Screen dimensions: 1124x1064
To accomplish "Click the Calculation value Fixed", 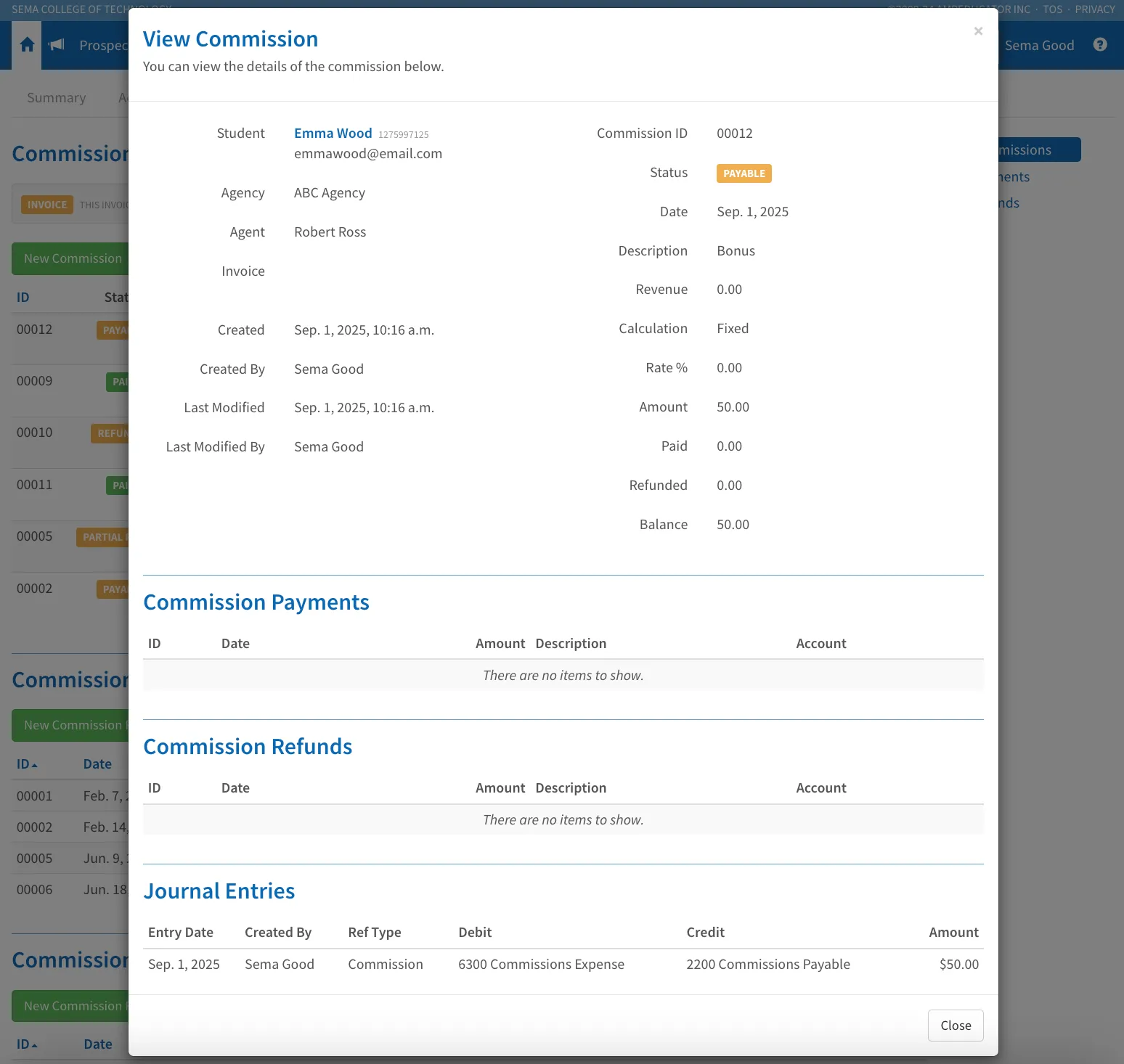I will tap(733, 329).
